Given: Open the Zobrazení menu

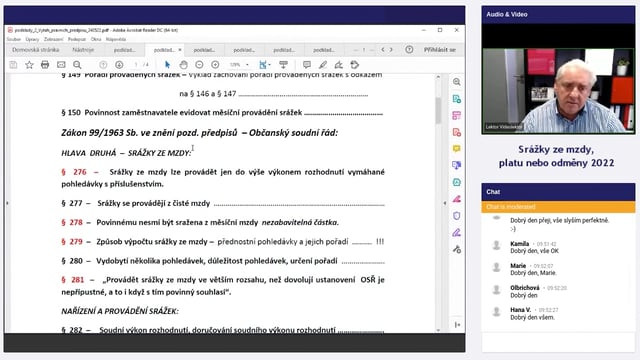Looking at the screenshot, I should coord(53,39).
